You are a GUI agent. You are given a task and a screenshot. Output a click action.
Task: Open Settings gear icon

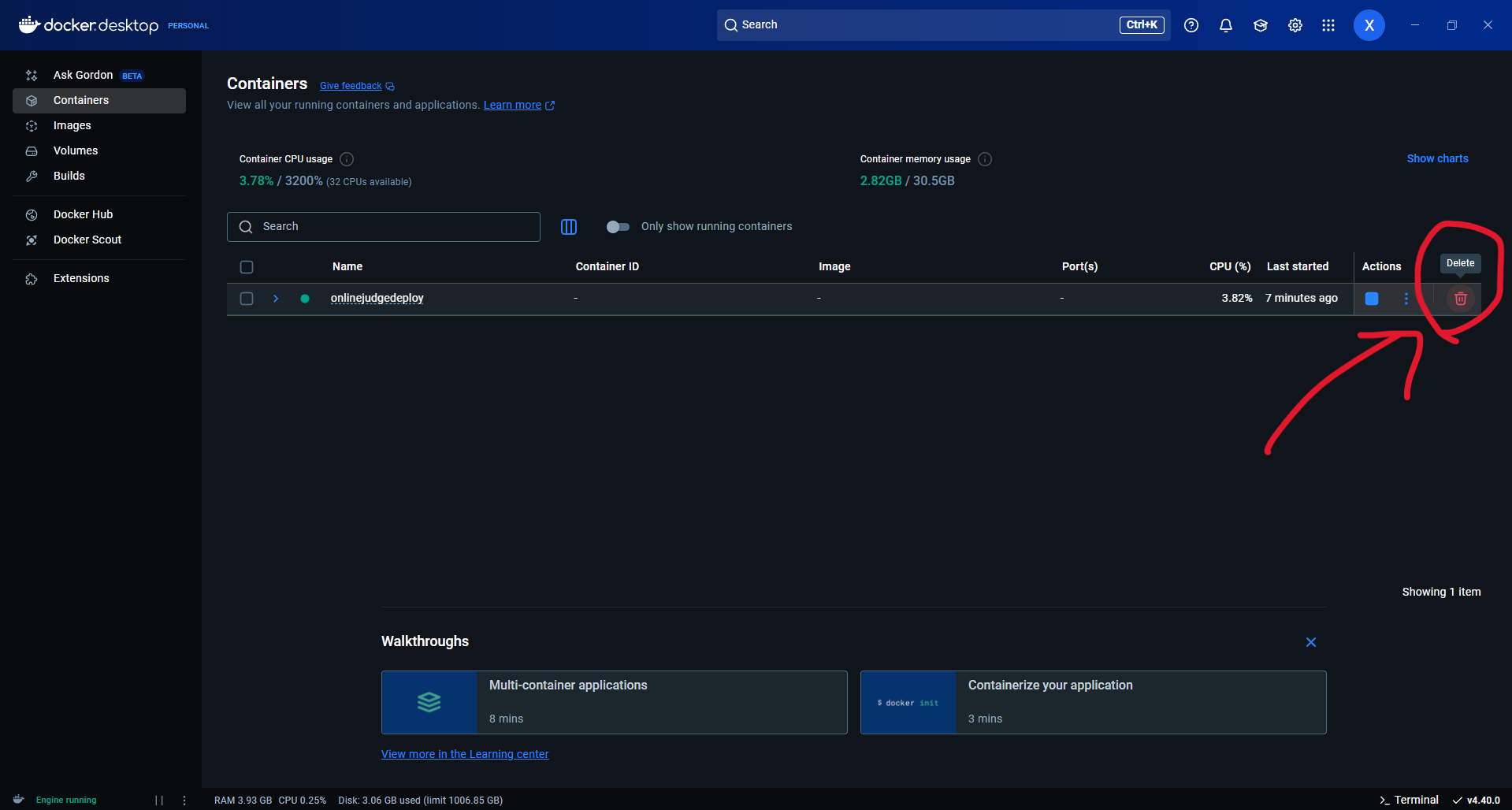pos(1295,25)
